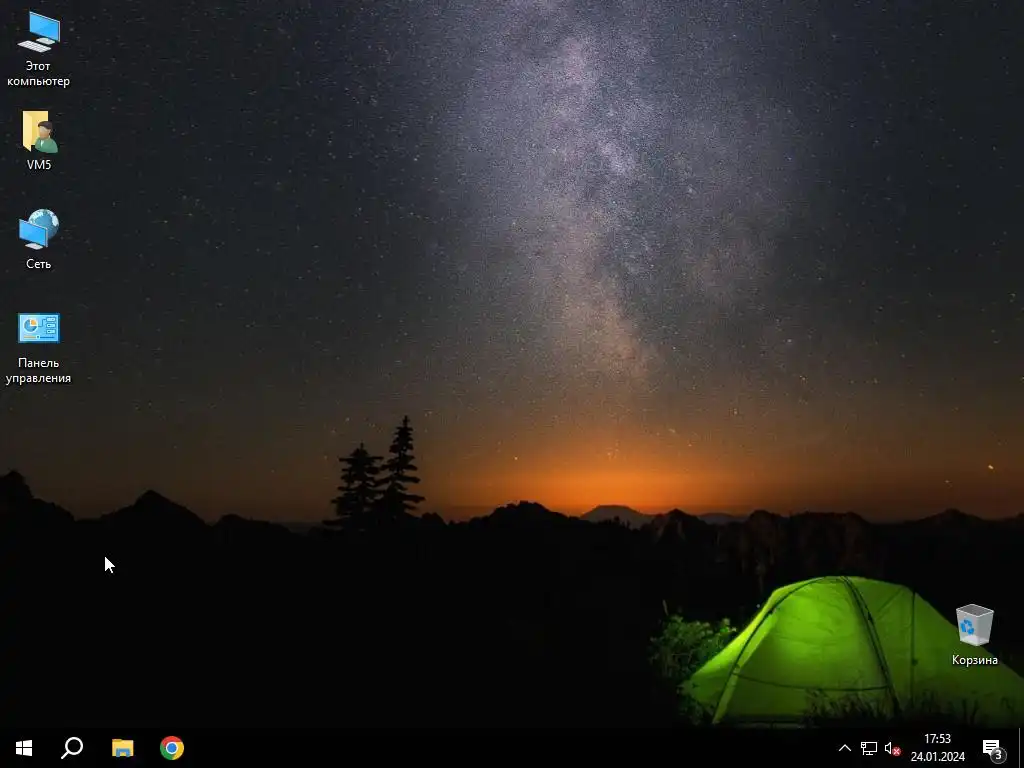Open notification center with 3 alerts
Screen dimensions: 1024x768
[994, 748]
